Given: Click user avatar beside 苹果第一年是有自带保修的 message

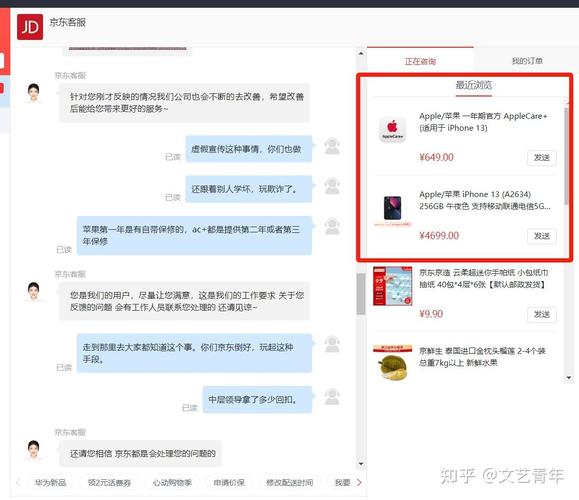Looking at the screenshot, I should (x=332, y=226).
